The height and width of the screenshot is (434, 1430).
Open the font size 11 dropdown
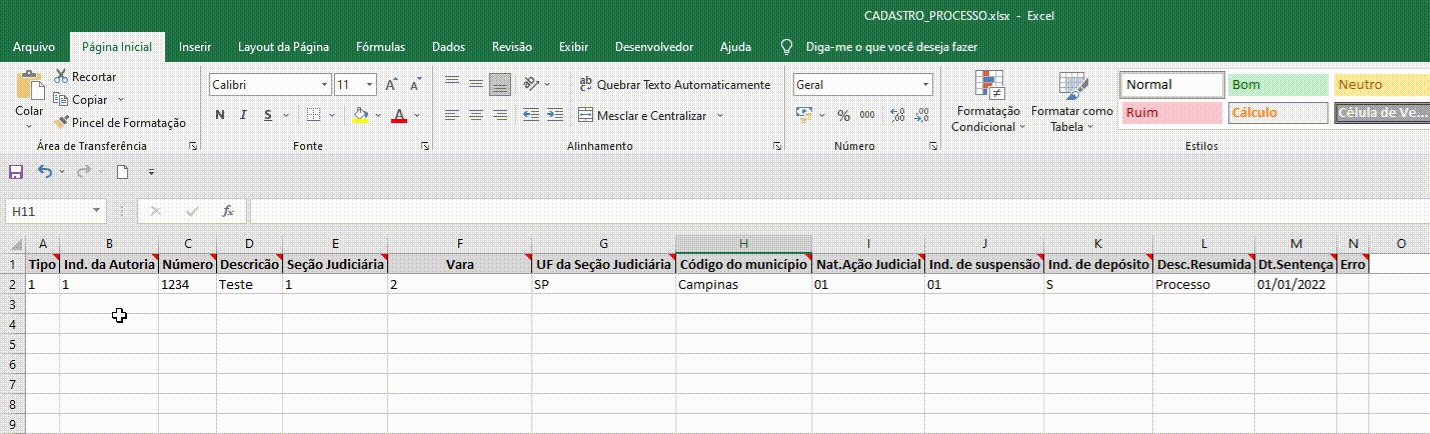tap(369, 85)
